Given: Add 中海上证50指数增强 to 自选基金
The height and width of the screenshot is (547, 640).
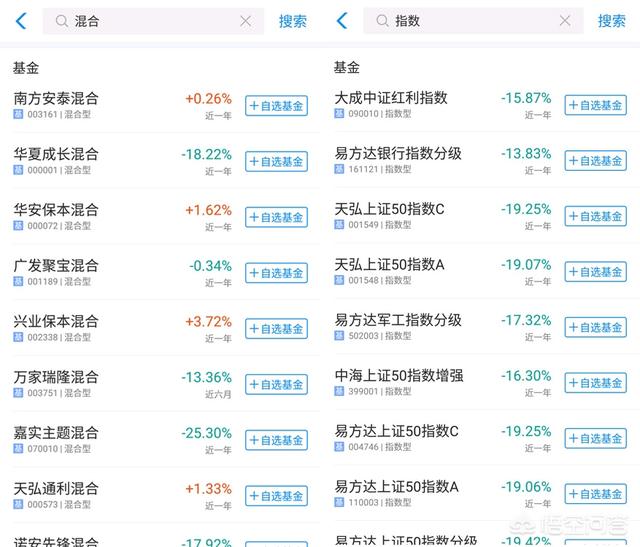Looking at the screenshot, I should 596,383.
